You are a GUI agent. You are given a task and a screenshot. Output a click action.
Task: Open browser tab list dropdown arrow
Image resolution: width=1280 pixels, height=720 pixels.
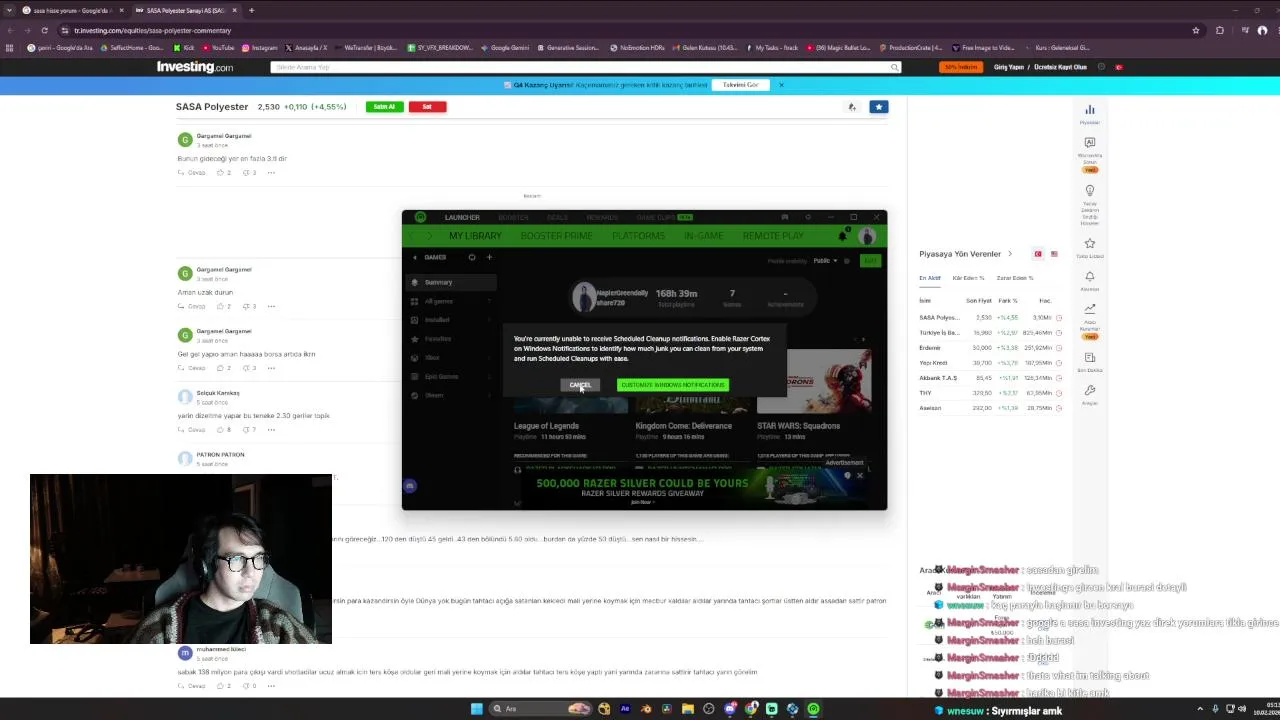9,10
